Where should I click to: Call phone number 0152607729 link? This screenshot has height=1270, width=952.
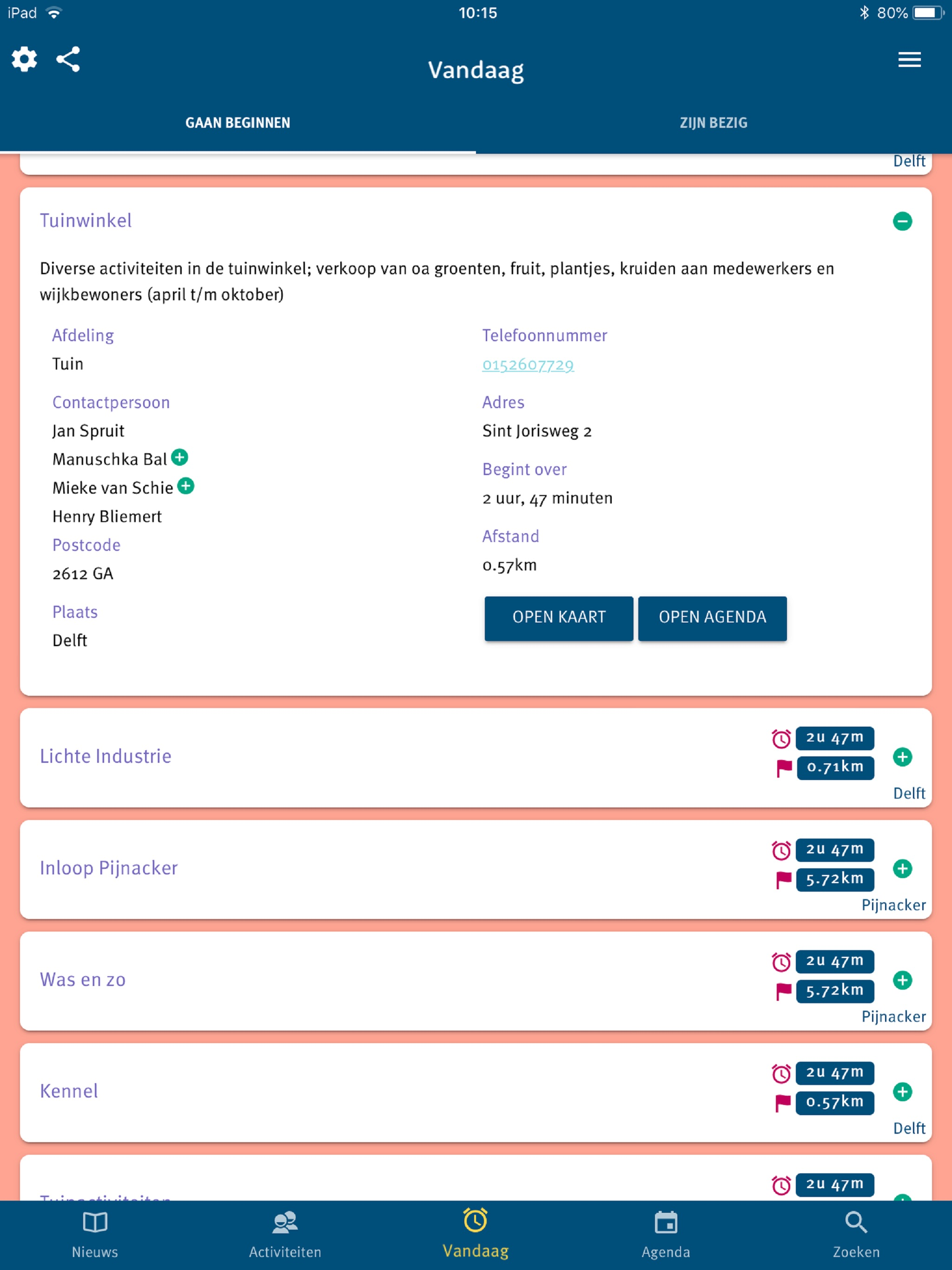pyautogui.click(x=528, y=364)
